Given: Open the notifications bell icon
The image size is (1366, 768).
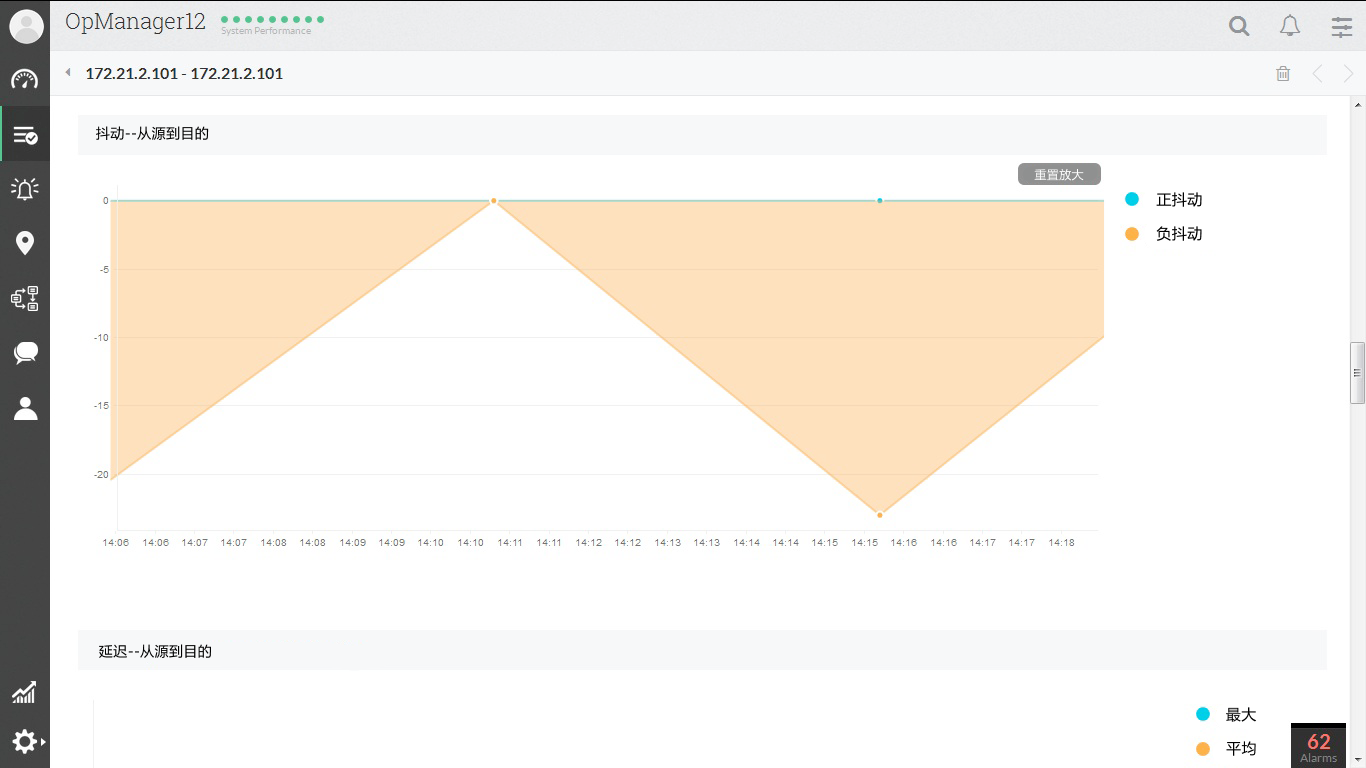Looking at the screenshot, I should [x=1290, y=26].
